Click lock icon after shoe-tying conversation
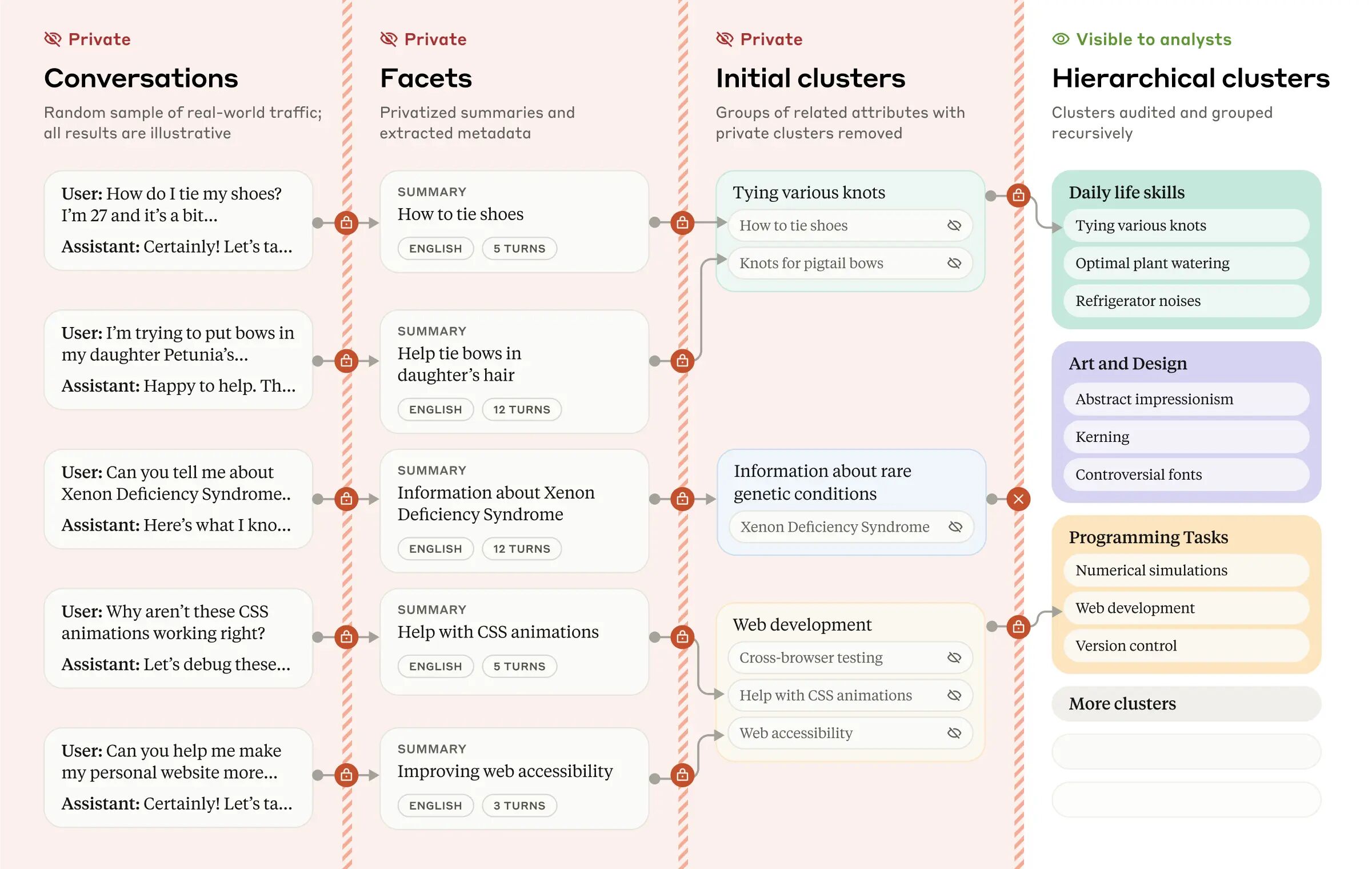This screenshot has height=869, width=1372. (346, 222)
